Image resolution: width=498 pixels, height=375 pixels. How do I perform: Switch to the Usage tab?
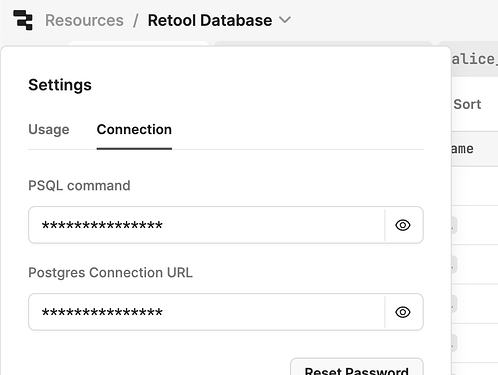tap(49, 130)
